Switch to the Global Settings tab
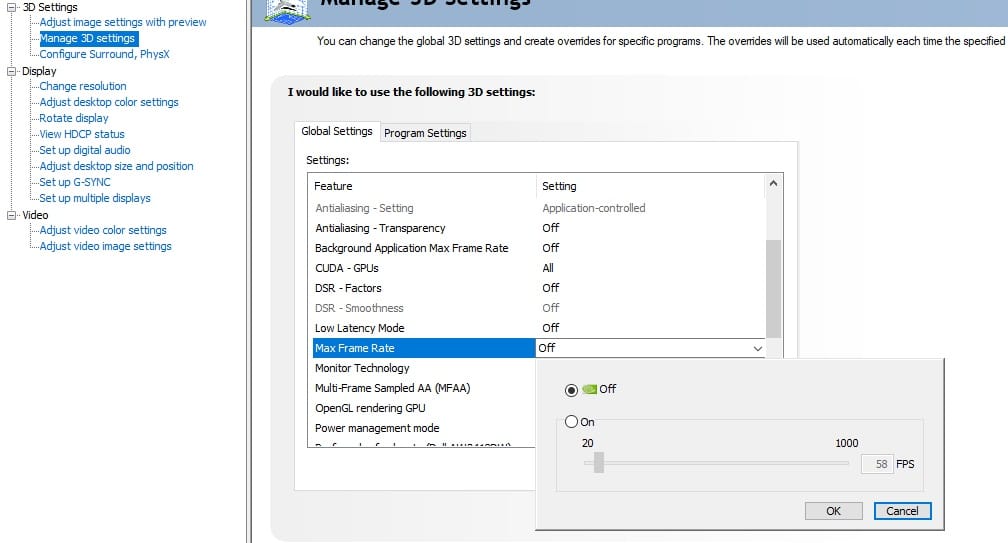Viewport: 1008px width, 543px height. tap(336, 132)
